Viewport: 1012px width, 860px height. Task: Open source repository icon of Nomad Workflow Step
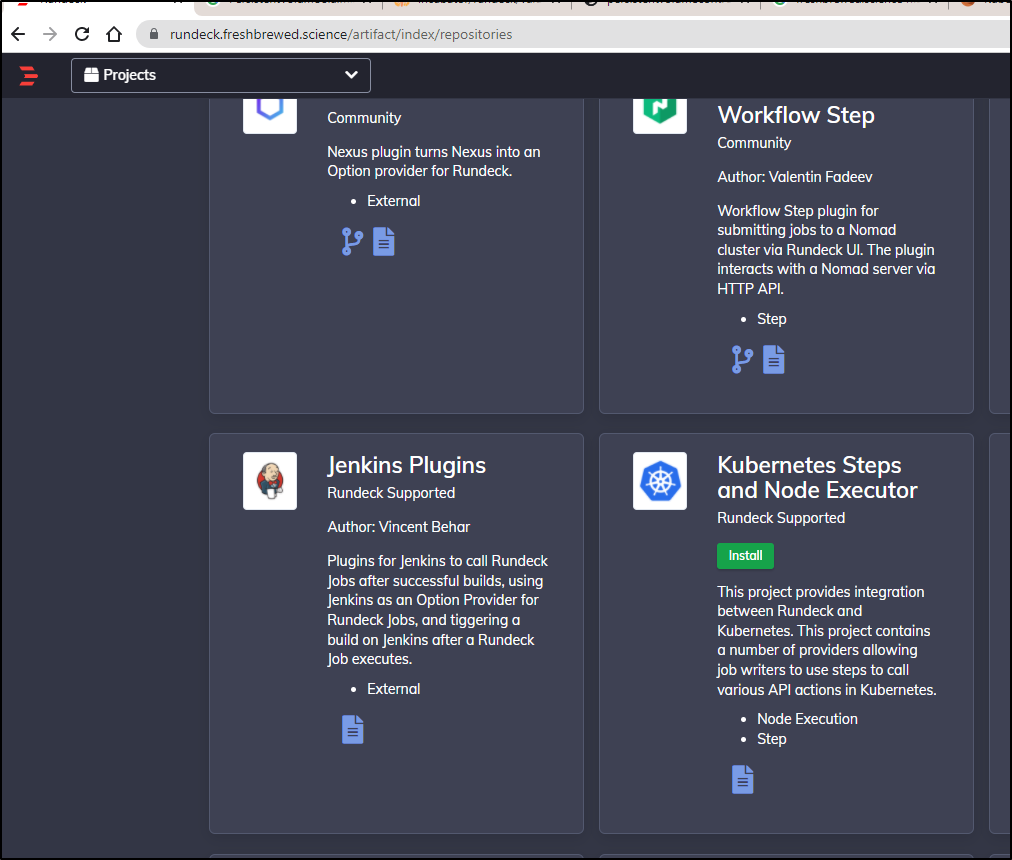(x=742, y=360)
